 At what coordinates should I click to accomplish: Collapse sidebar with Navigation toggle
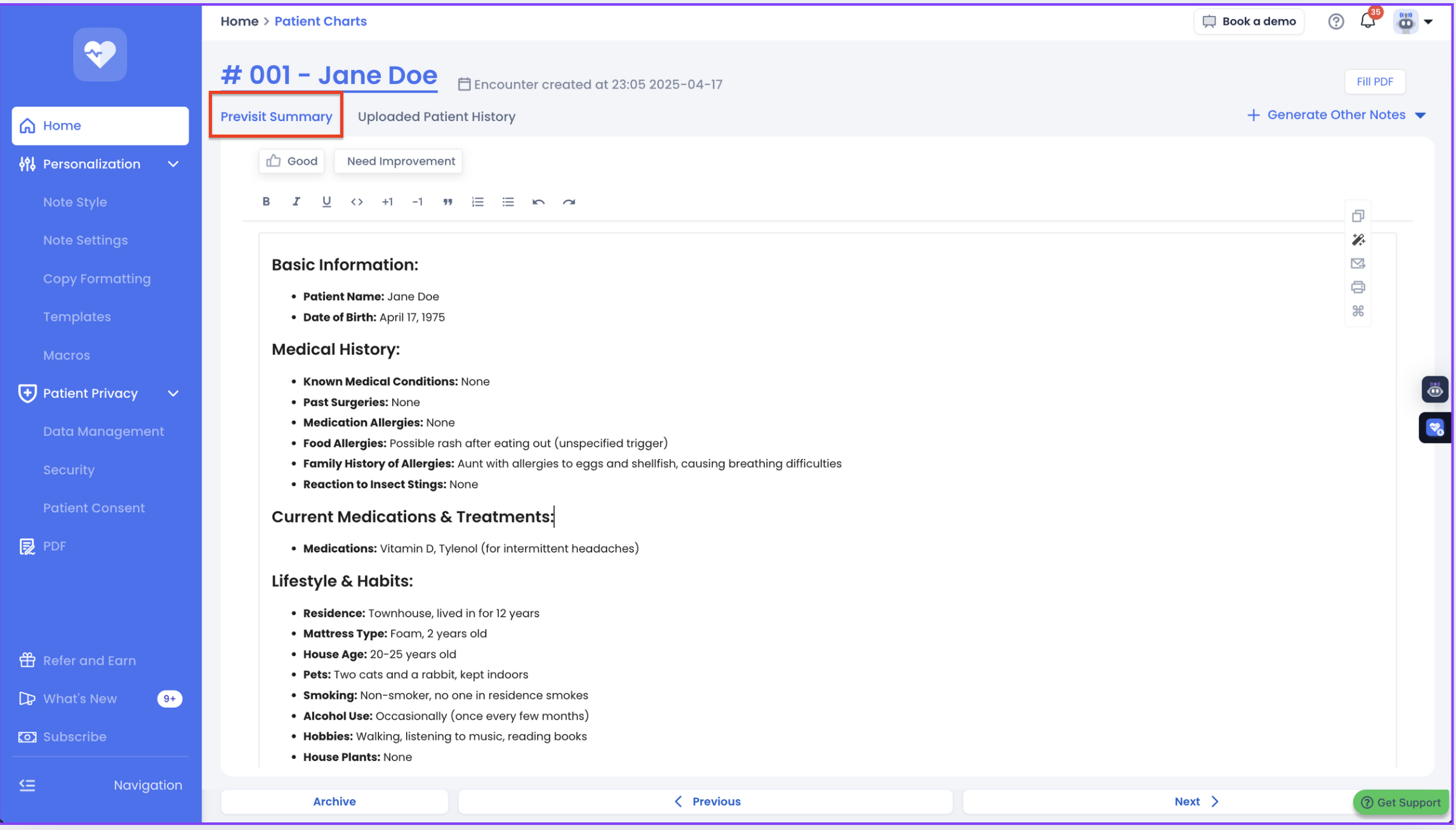pyautogui.click(x=27, y=785)
